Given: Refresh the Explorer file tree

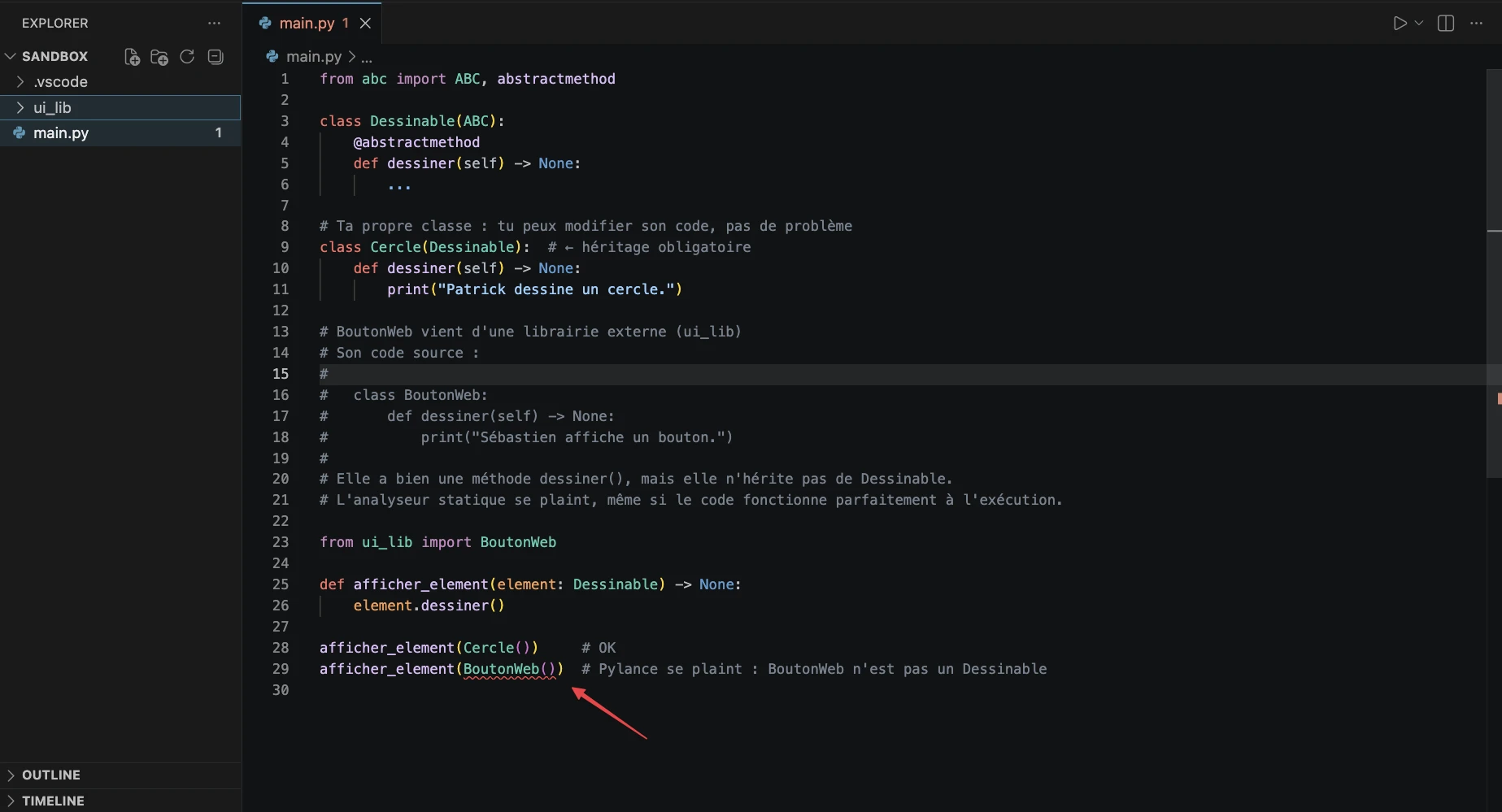Looking at the screenshot, I should [187, 57].
